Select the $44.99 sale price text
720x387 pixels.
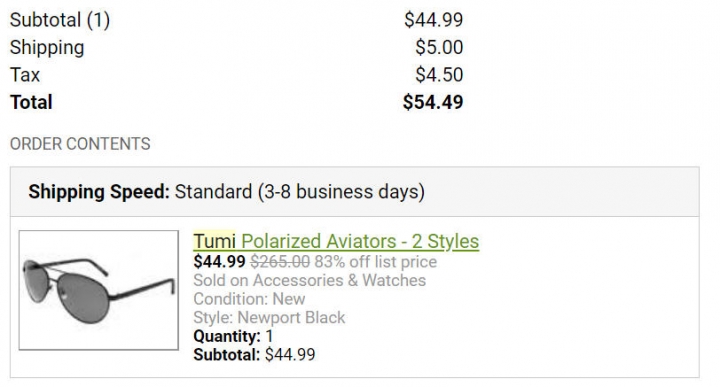(219, 262)
